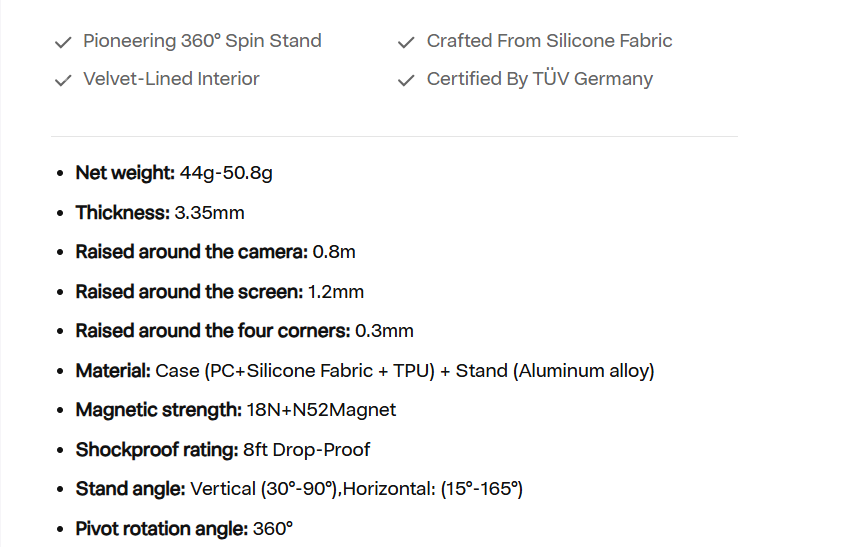Click the Velvet-Lined Interior feature text
This screenshot has height=547, width=843.
point(171,79)
